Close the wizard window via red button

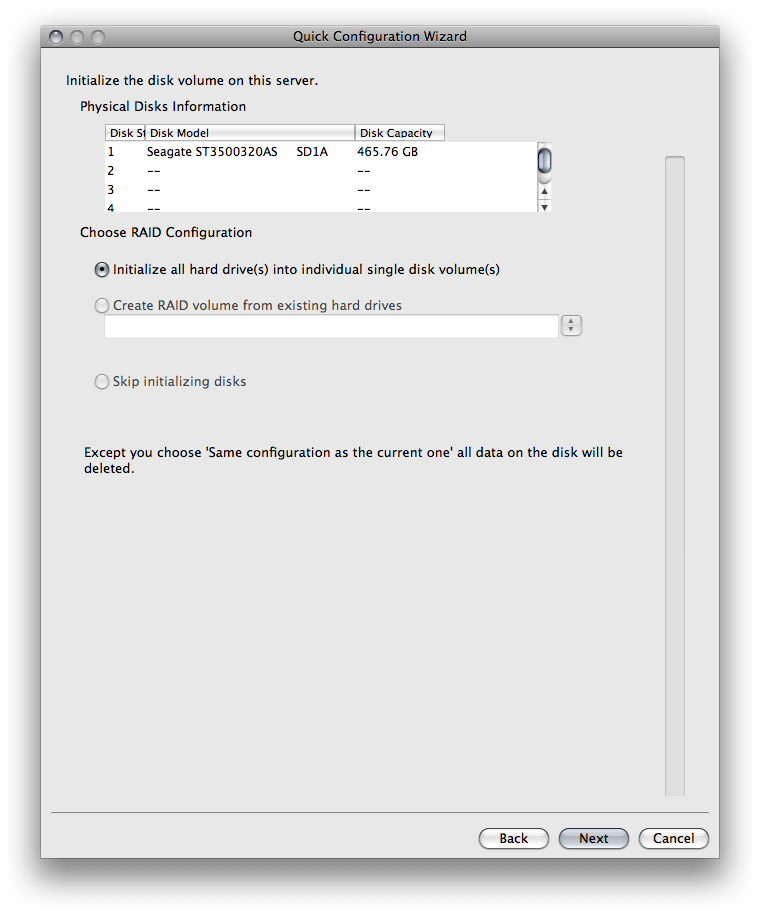(x=56, y=37)
